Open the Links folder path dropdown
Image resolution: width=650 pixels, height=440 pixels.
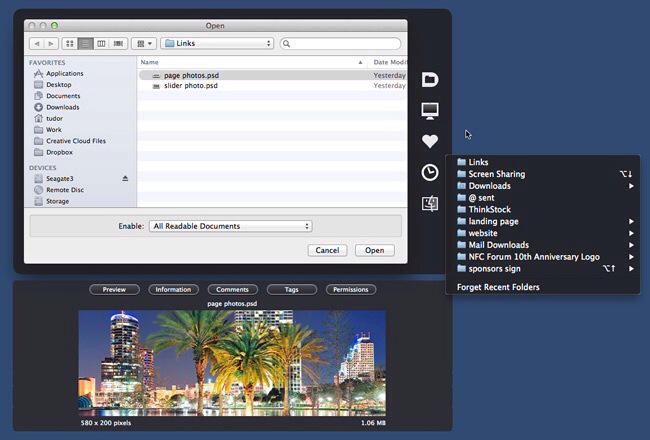(x=217, y=44)
